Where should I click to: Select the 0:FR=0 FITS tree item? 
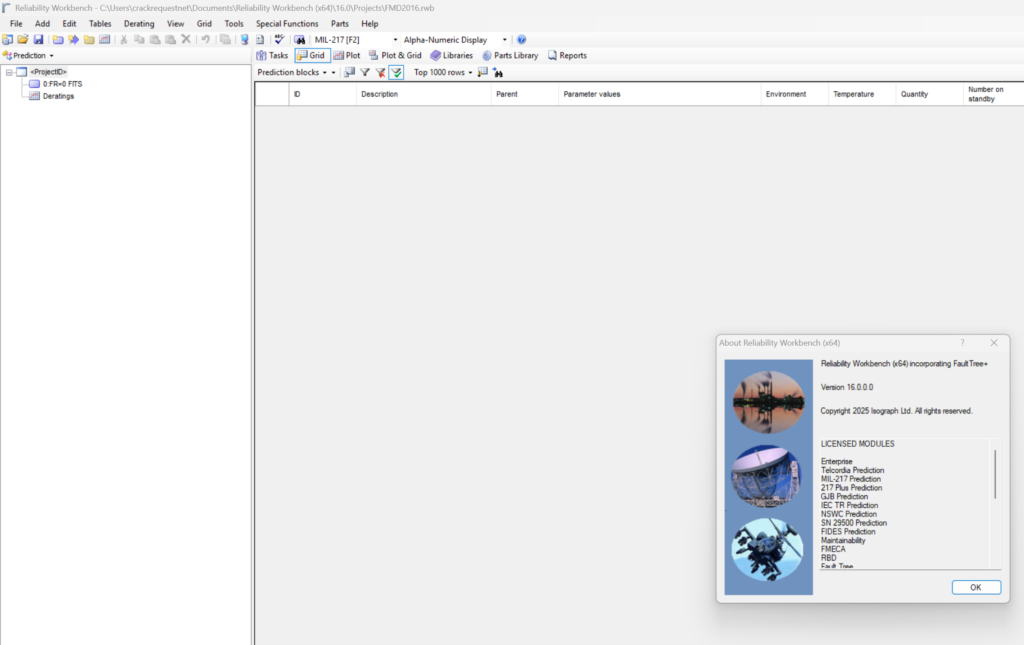coord(63,84)
